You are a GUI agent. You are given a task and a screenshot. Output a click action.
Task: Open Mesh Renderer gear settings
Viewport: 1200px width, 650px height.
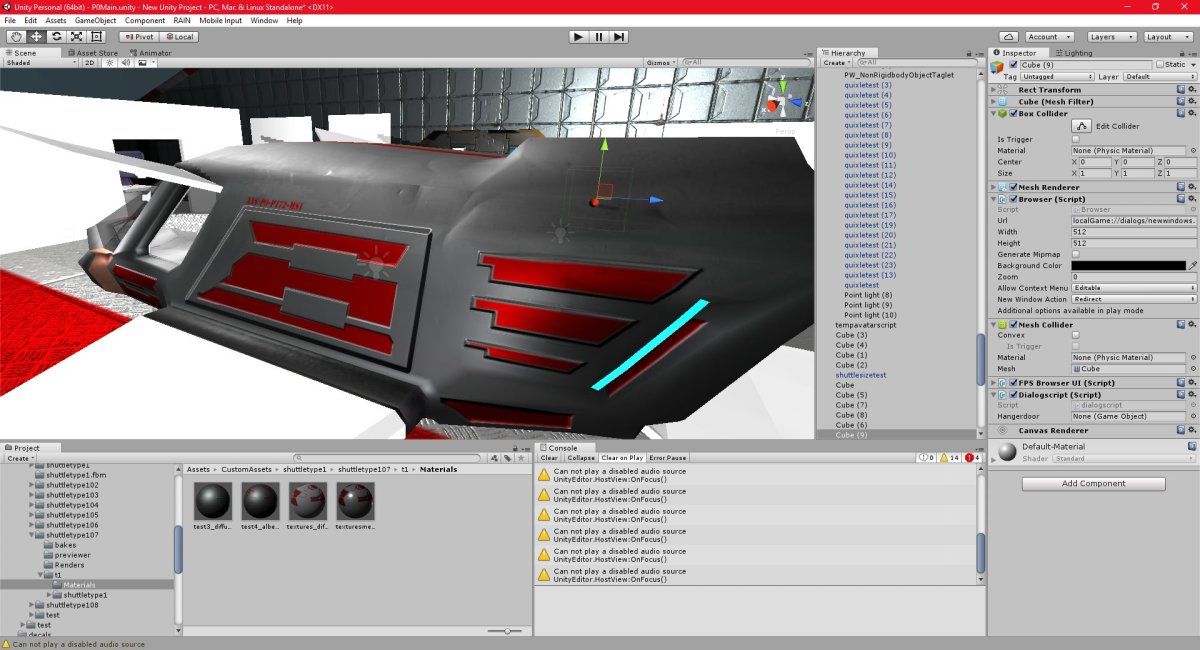tap(1192, 187)
